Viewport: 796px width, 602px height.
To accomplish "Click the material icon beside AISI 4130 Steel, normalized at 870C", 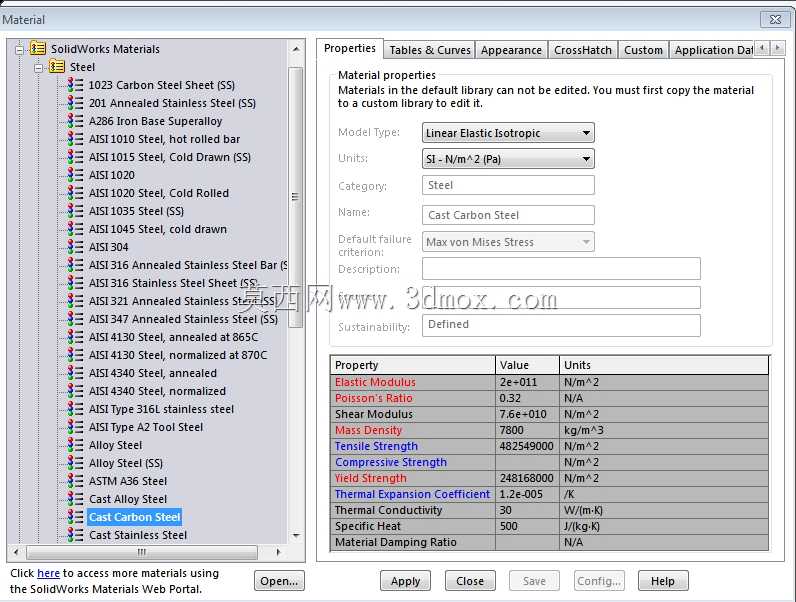I will [76, 355].
